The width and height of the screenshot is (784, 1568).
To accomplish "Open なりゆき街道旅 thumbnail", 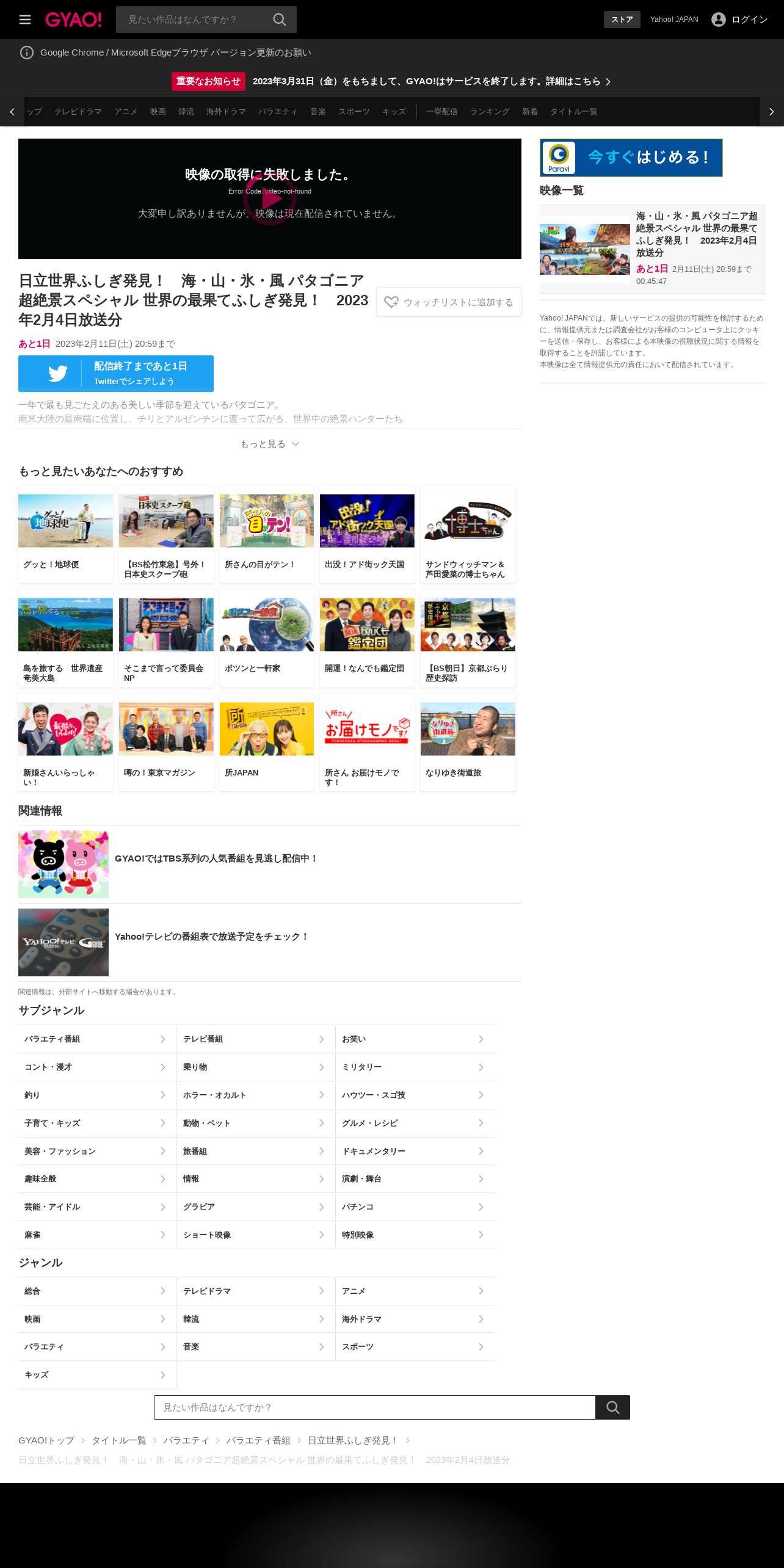I will 468,729.
